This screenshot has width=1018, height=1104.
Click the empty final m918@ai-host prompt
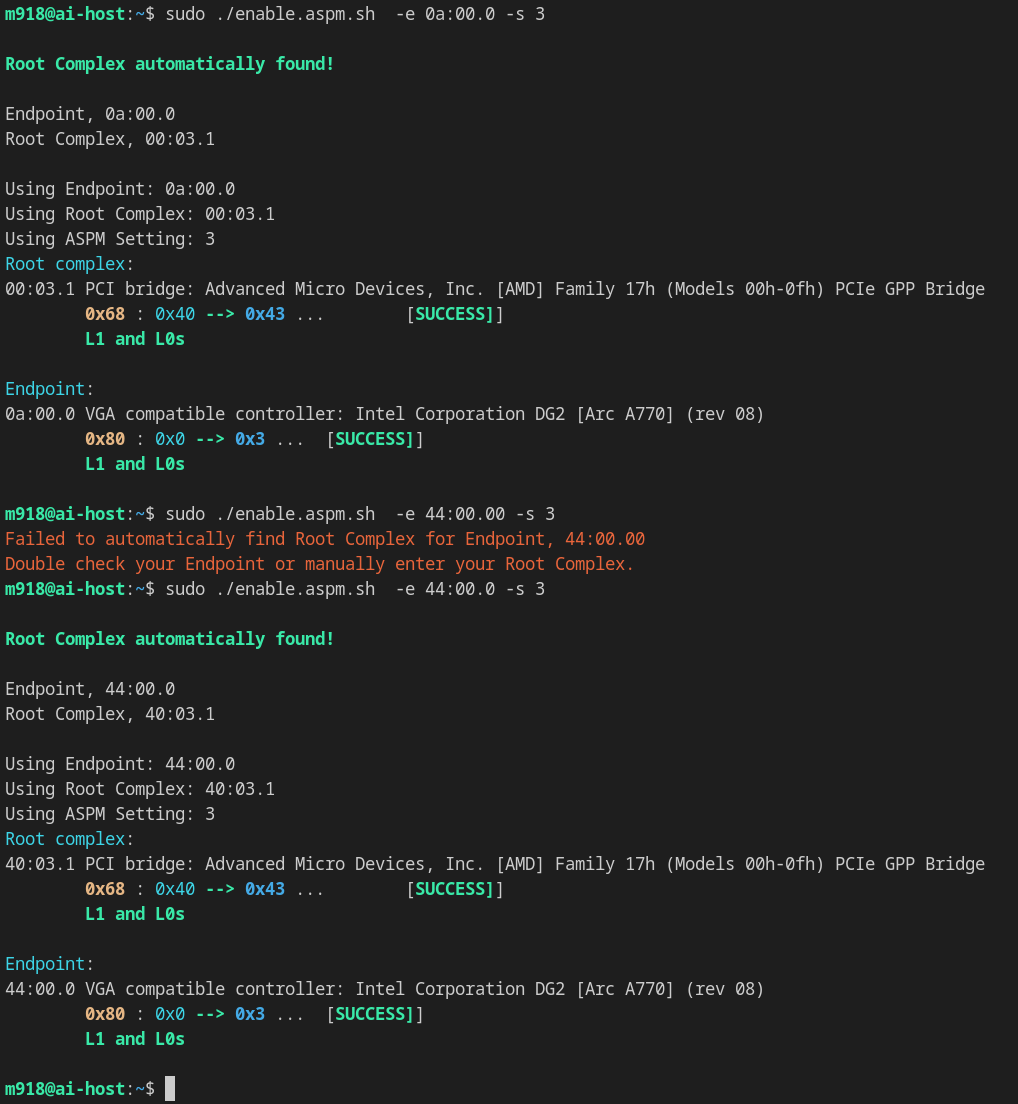click(75, 1088)
